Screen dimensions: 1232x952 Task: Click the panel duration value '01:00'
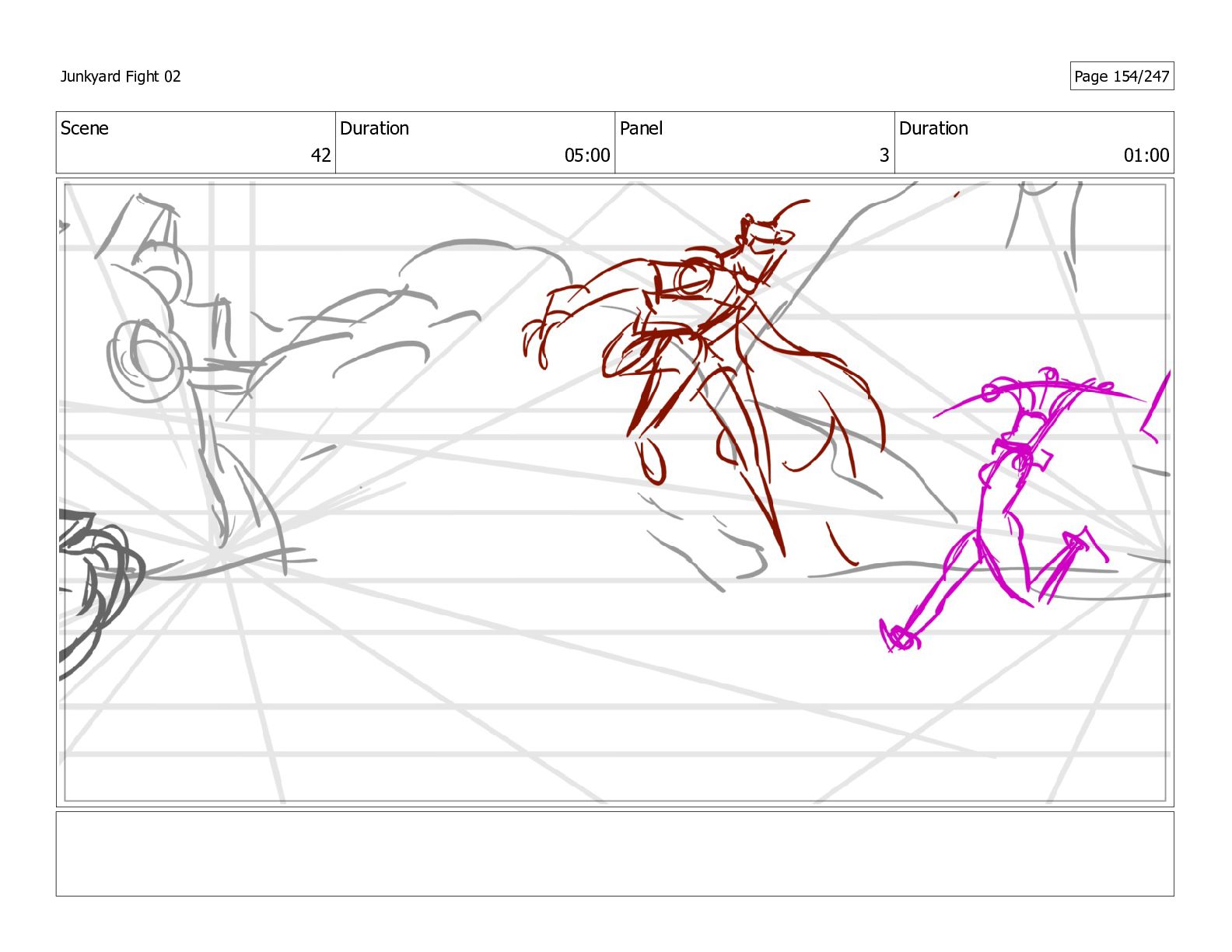tap(1146, 156)
